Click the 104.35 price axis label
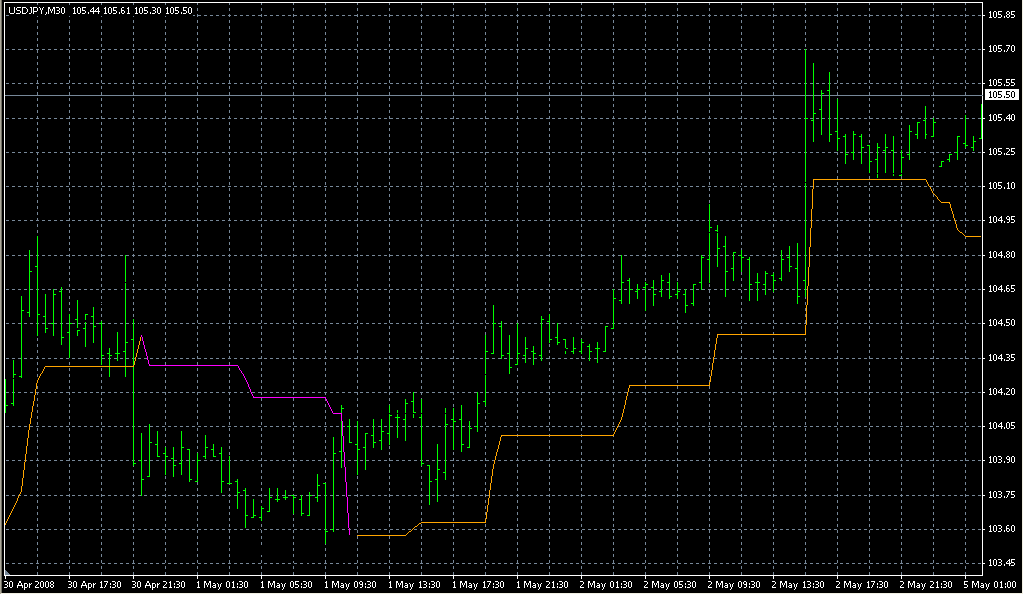1024x594 pixels. tap(1001, 358)
